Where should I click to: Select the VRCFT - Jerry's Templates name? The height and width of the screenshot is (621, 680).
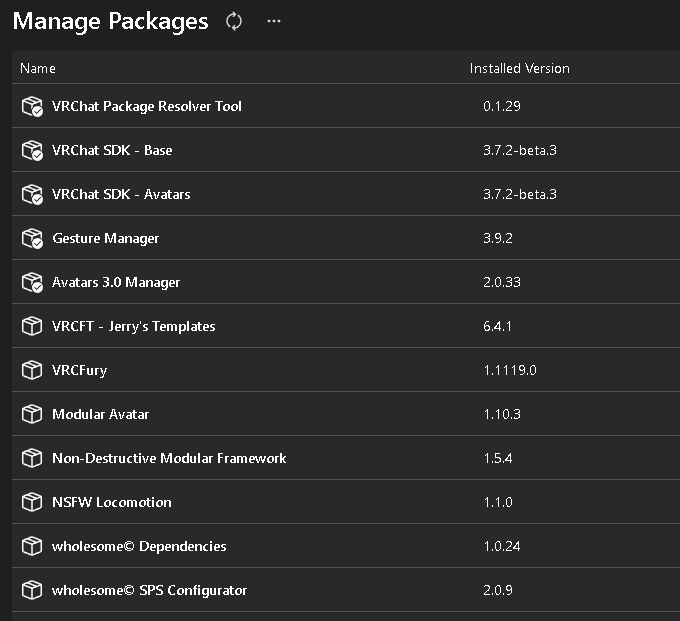[134, 326]
